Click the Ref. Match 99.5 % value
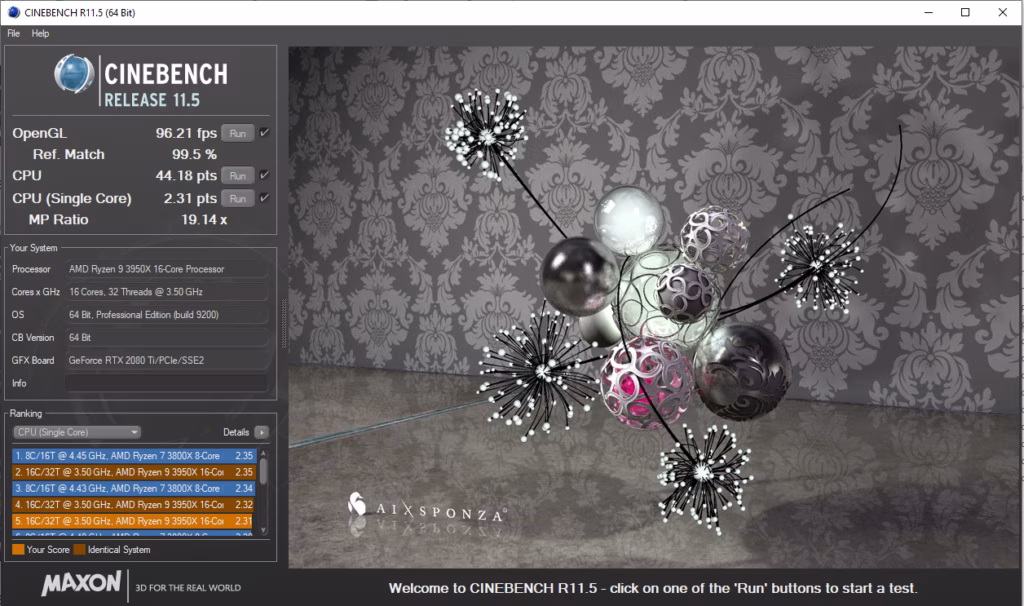 click(x=195, y=155)
